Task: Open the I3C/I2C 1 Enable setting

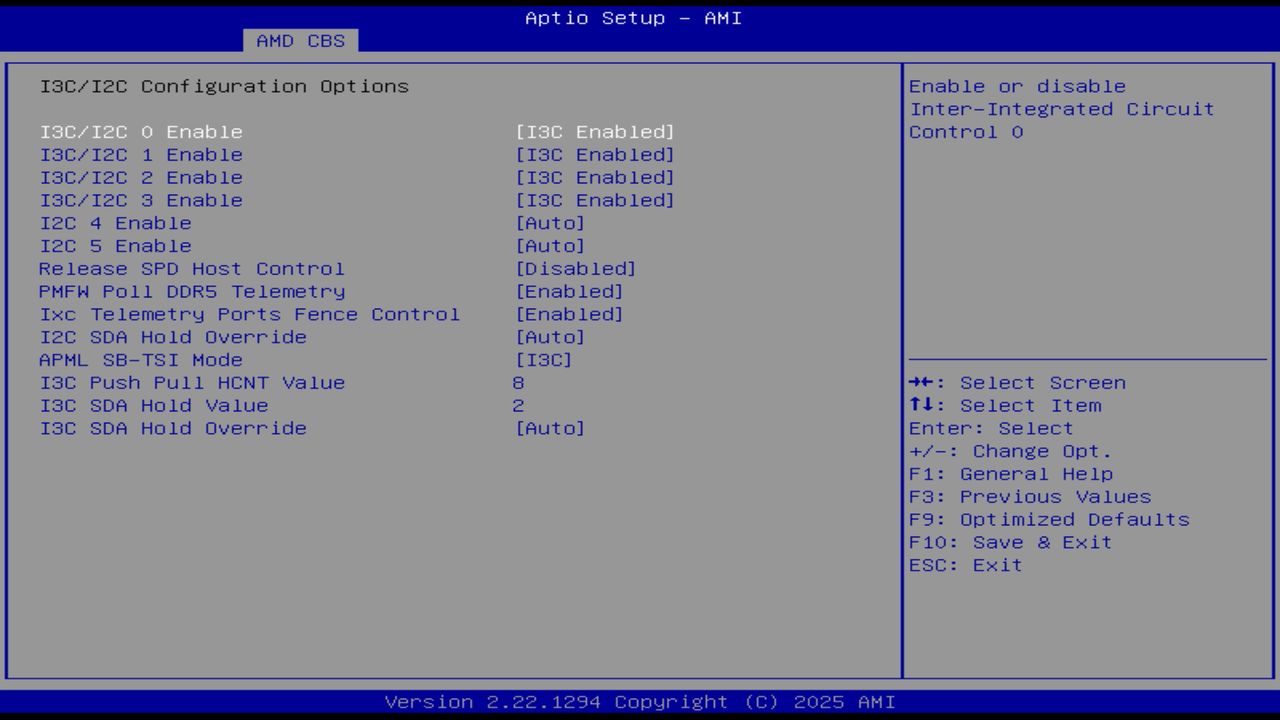Action: tap(140, 154)
